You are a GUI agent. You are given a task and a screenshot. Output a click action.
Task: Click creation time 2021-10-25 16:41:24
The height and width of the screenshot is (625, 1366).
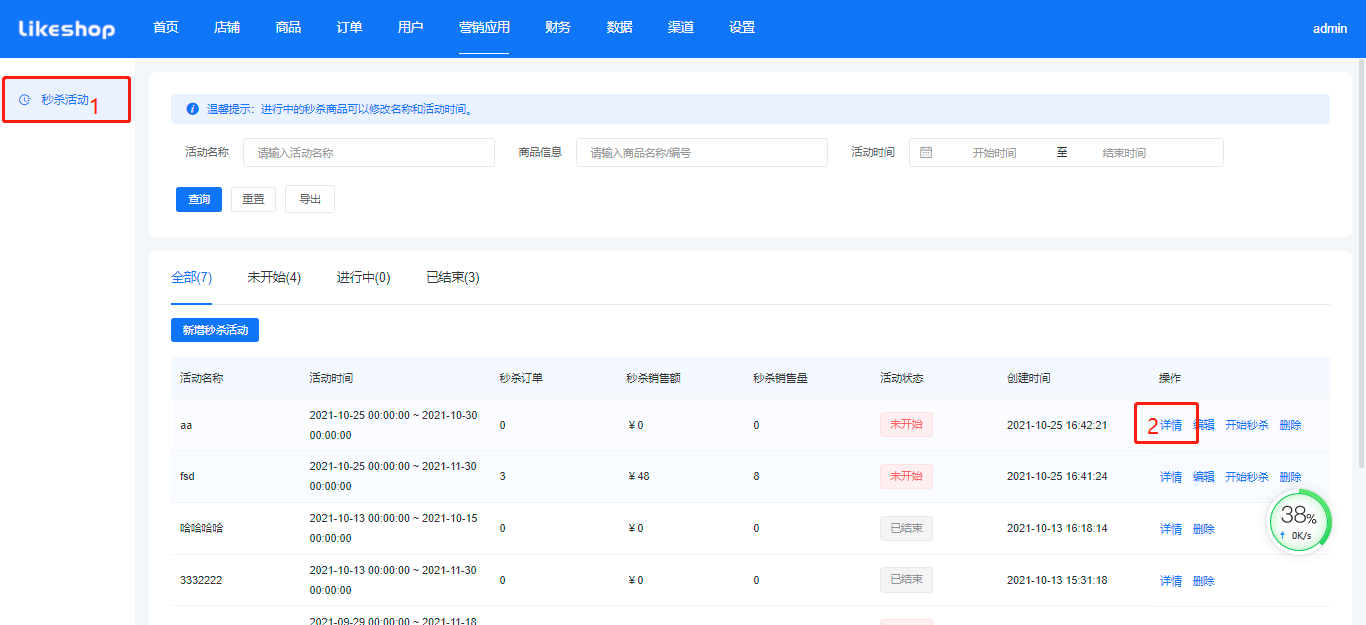click(x=1057, y=477)
